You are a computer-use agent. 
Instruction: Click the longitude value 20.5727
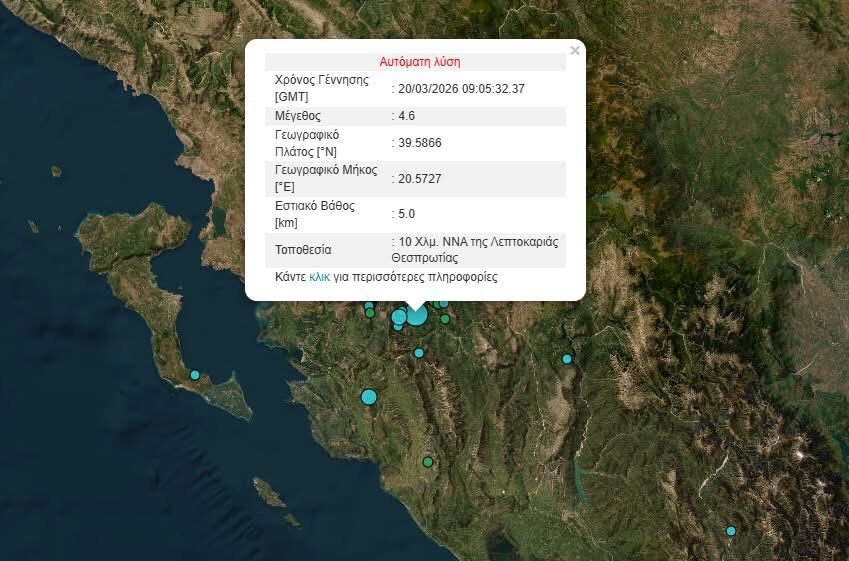[x=419, y=178]
